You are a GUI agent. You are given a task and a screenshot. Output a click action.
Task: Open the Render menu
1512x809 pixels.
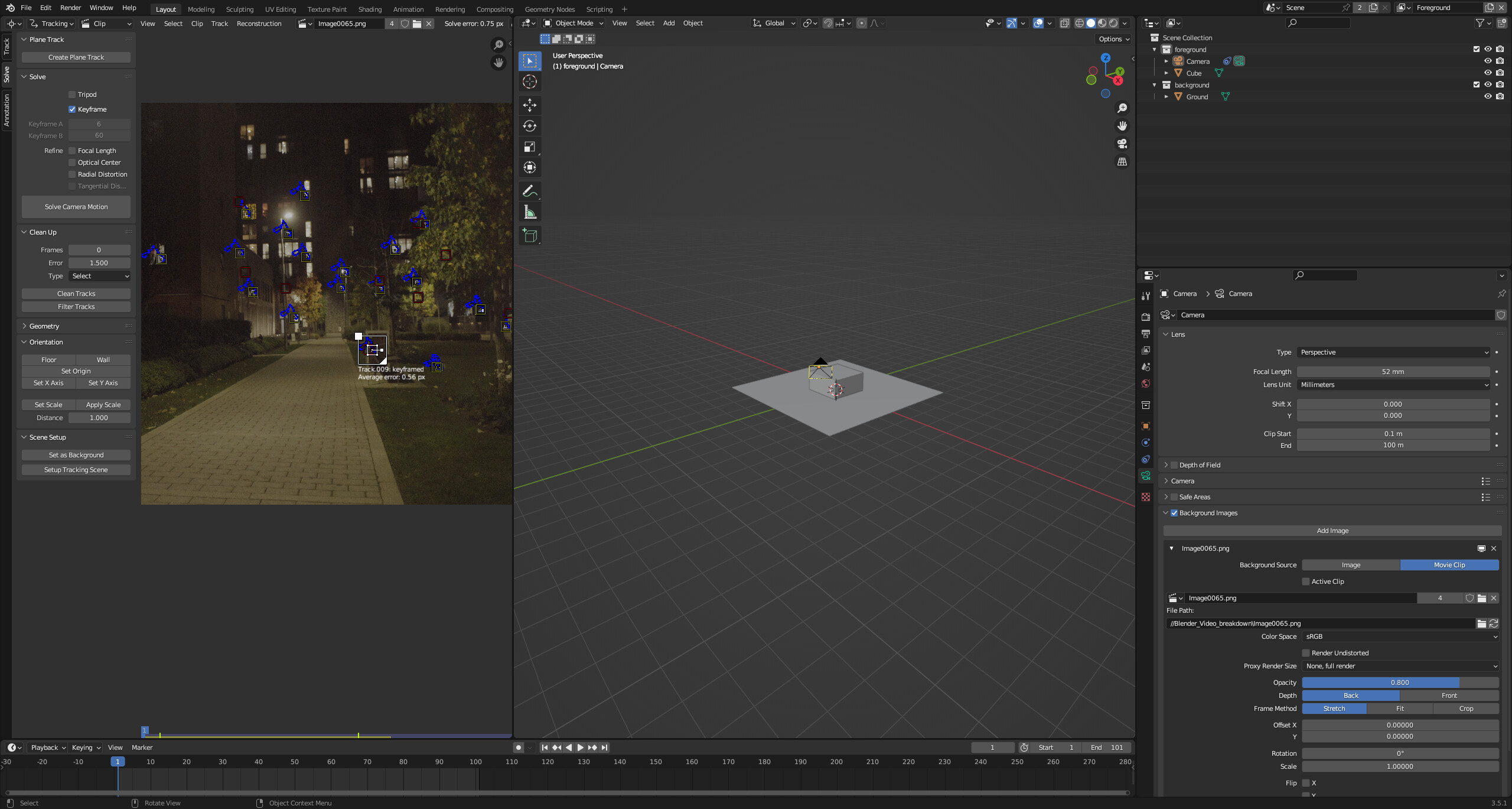coord(70,8)
